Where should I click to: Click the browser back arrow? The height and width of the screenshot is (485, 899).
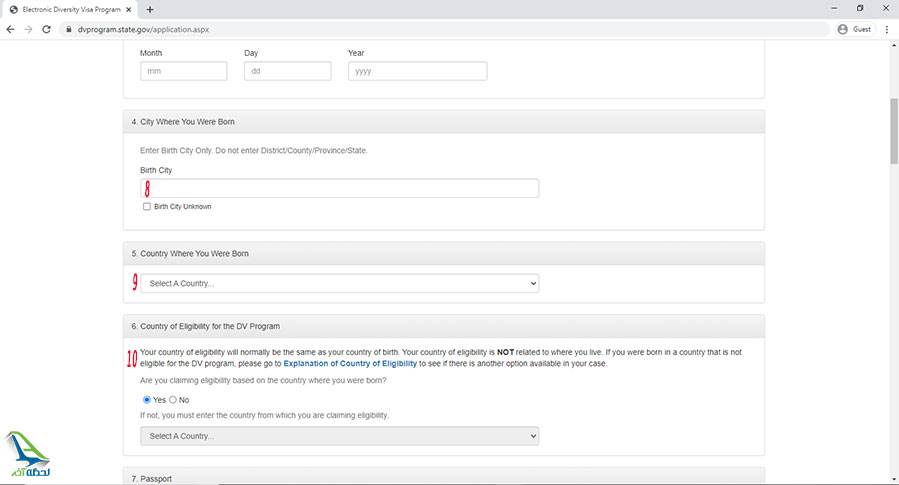11,30
